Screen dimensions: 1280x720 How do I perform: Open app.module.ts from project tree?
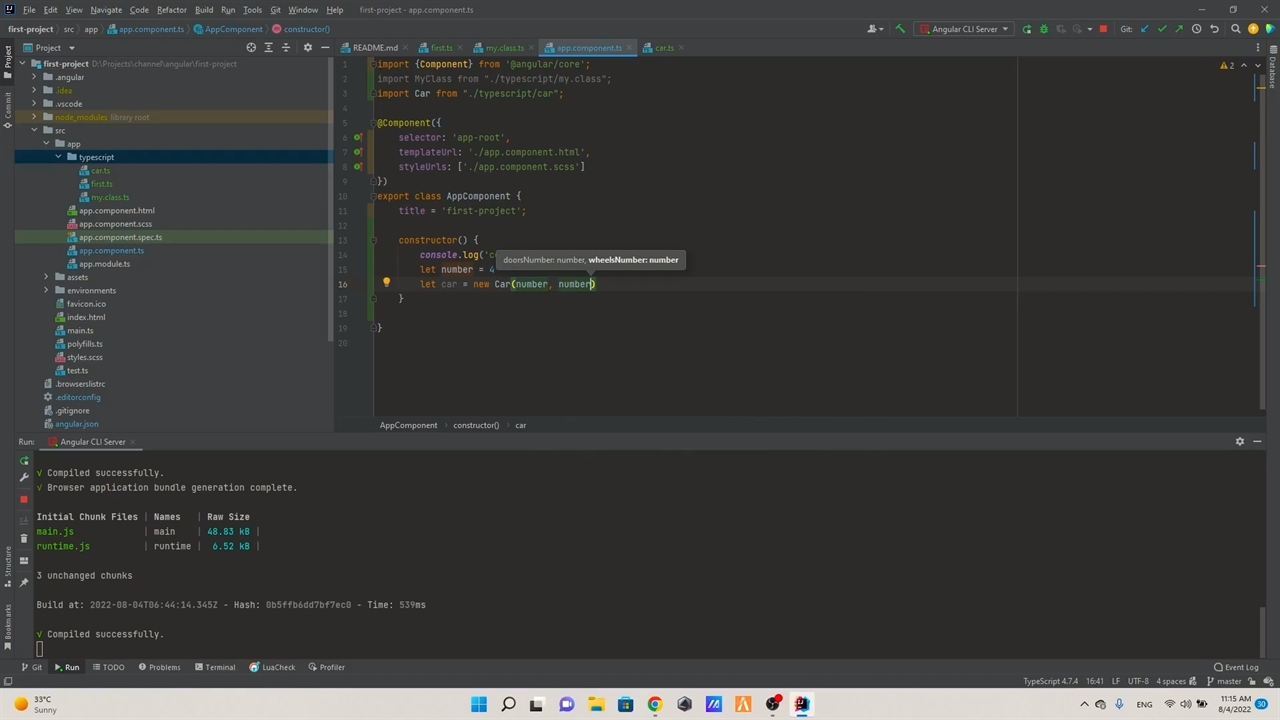[x=104, y=264]
